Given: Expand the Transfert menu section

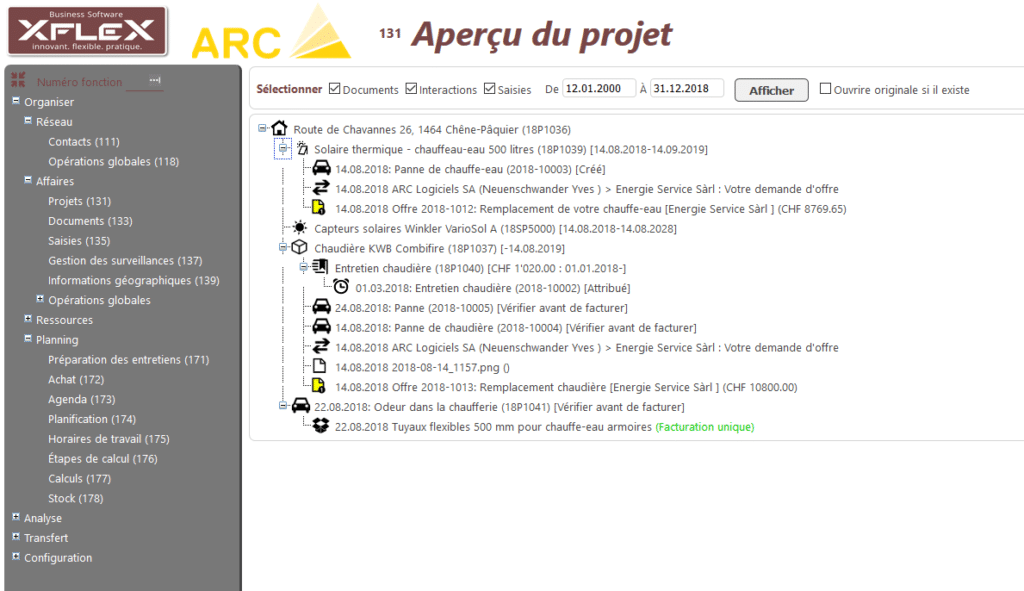Looking at the screenshot, I should [x=16, y=536].
